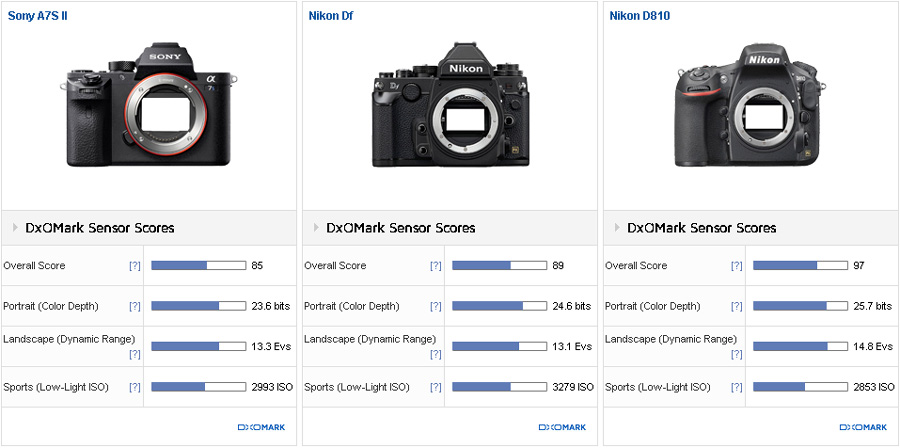
Task: Click the Sony A7S II title link
Action: [38, 16]
